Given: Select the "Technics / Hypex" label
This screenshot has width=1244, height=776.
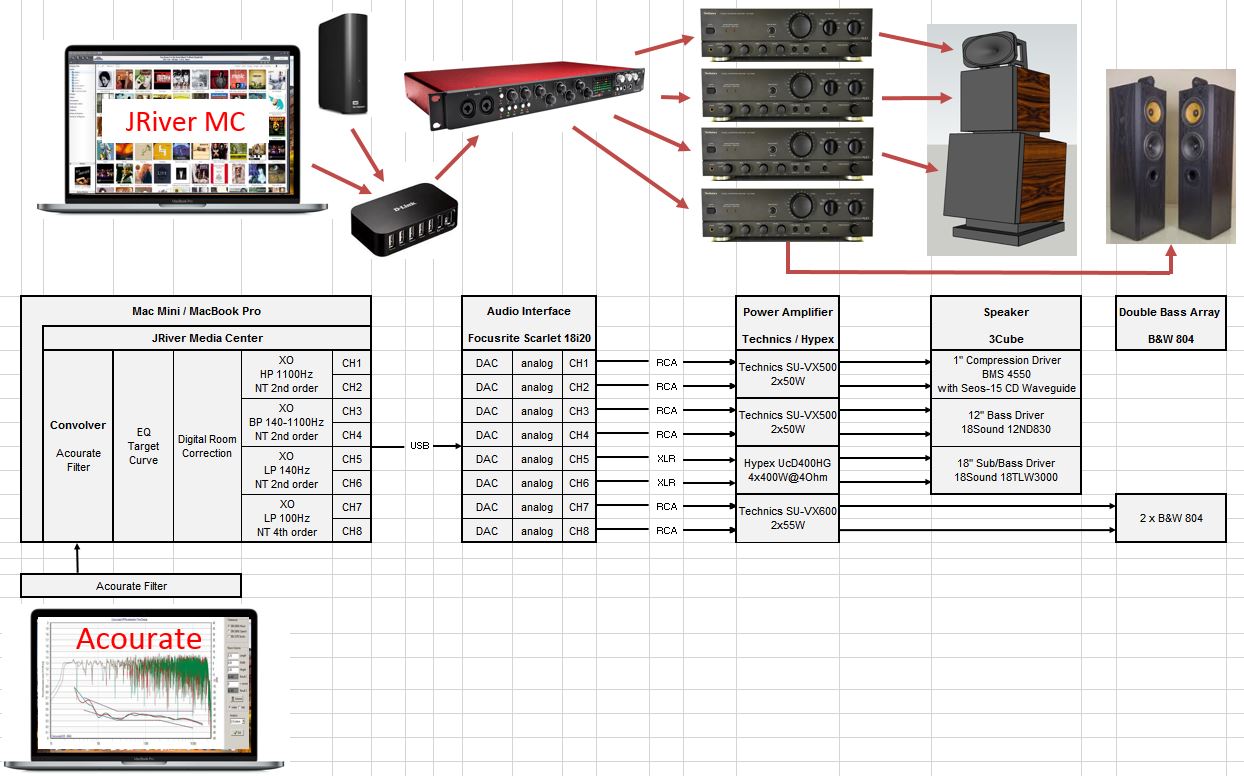Looking at the screenshot, I should (787, 338).
